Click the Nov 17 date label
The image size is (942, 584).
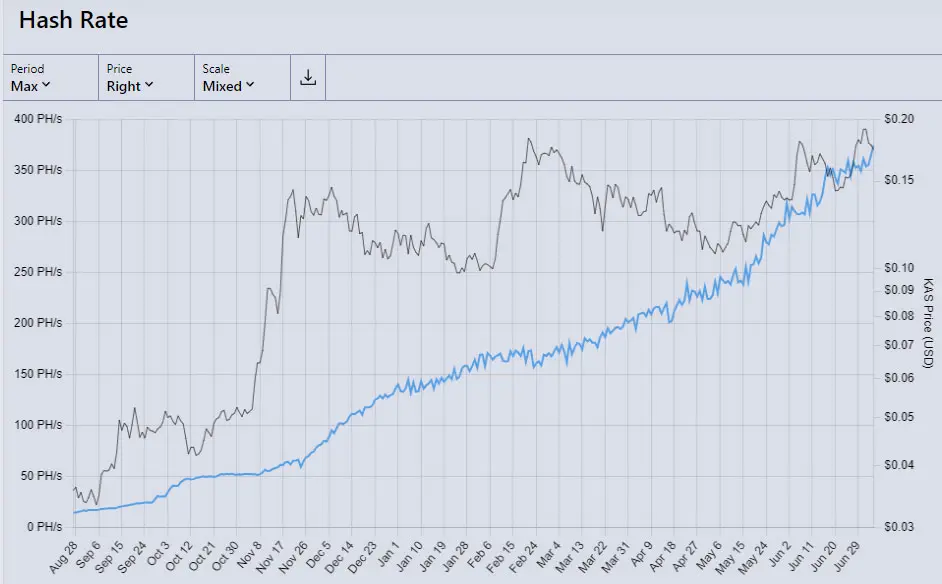click(270, 556)
